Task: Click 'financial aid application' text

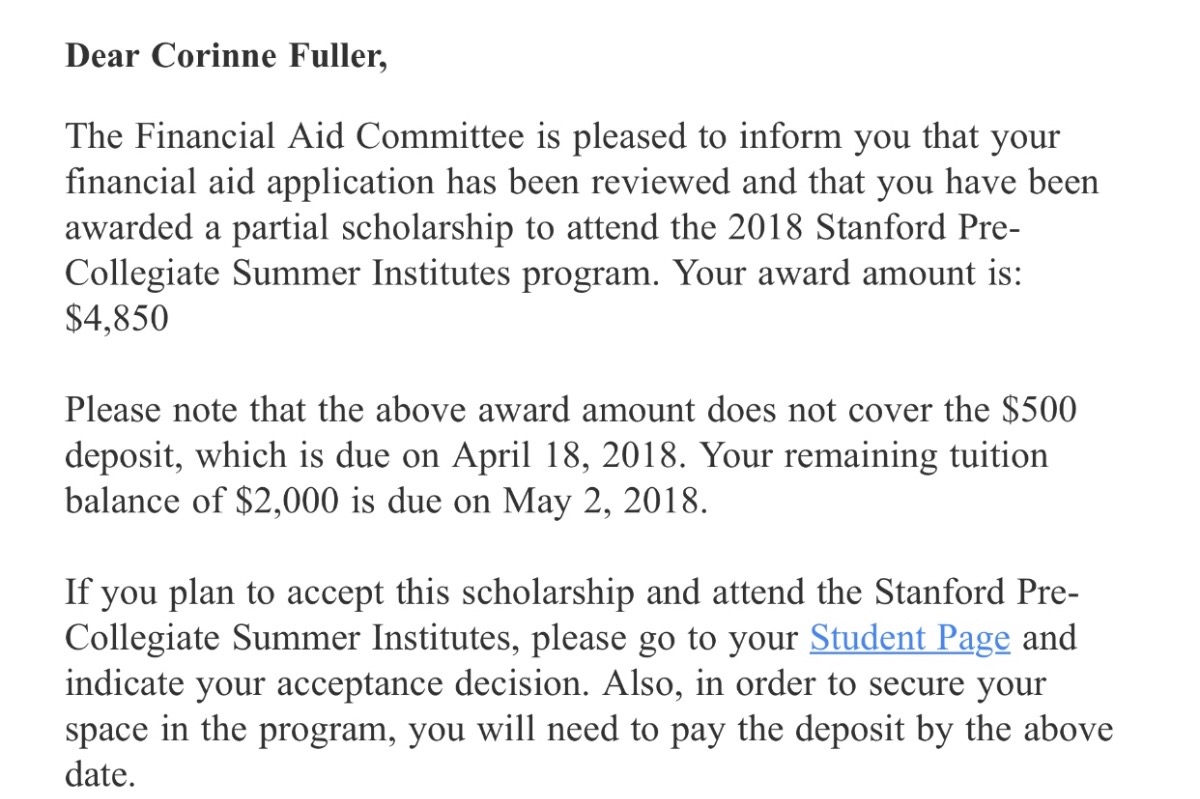Action: click(250, 183)
